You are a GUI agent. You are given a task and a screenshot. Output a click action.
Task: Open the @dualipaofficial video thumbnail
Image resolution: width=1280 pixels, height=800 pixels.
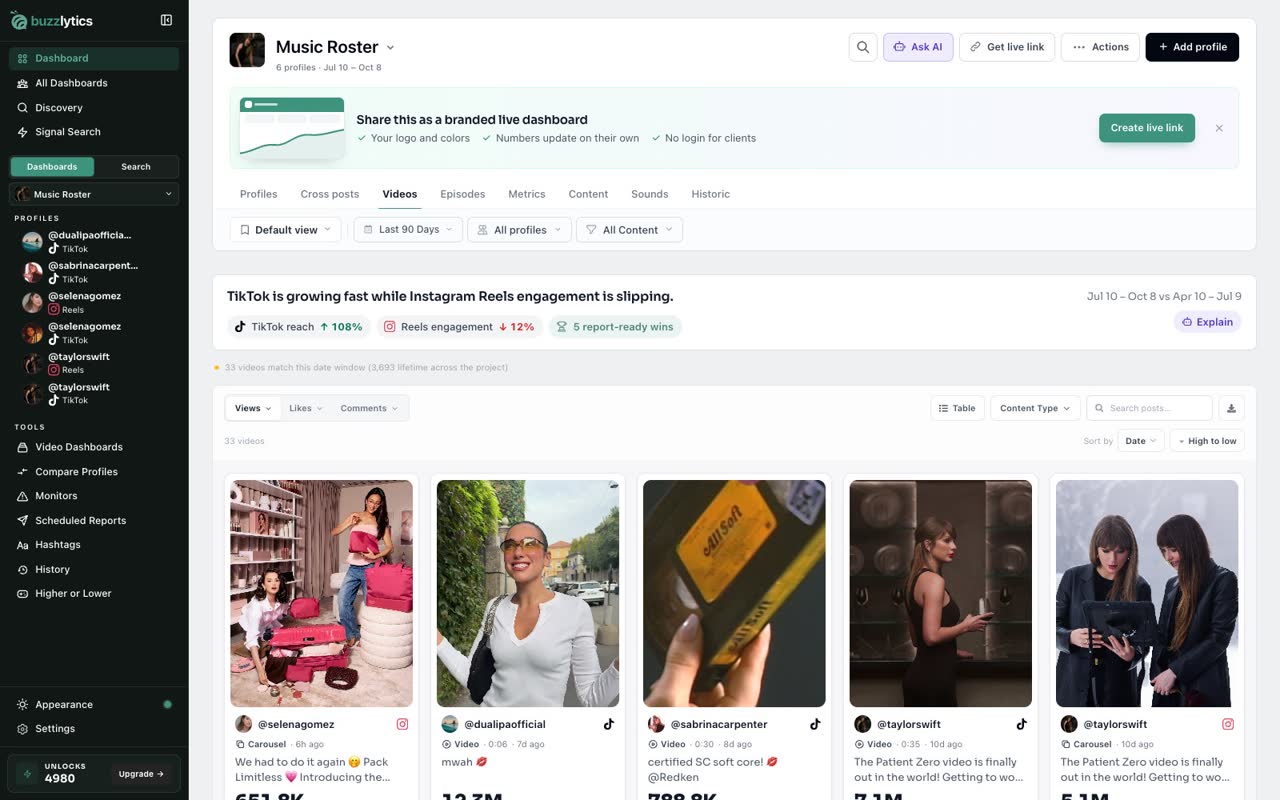tap(528, 594)
